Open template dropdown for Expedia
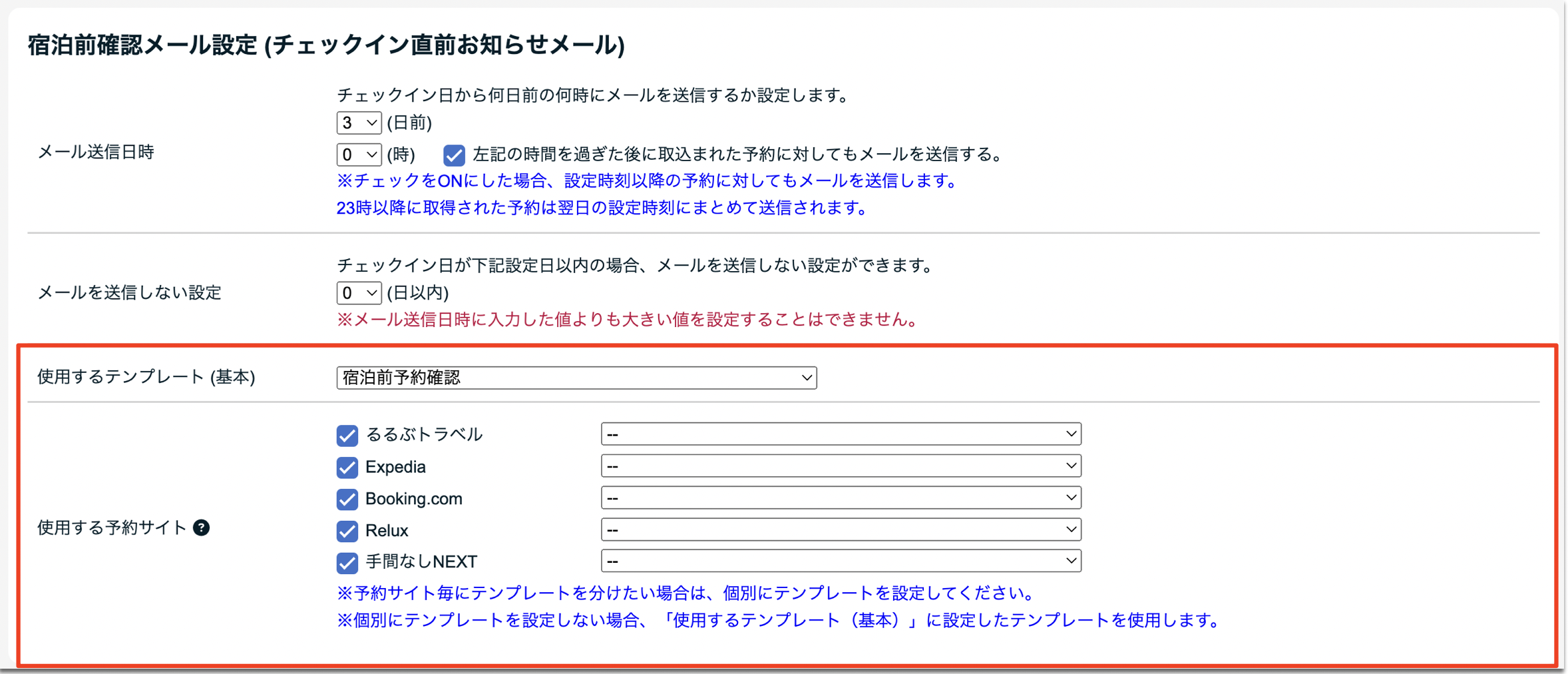This screenshot has width=1568, height=674. [841, 466]
